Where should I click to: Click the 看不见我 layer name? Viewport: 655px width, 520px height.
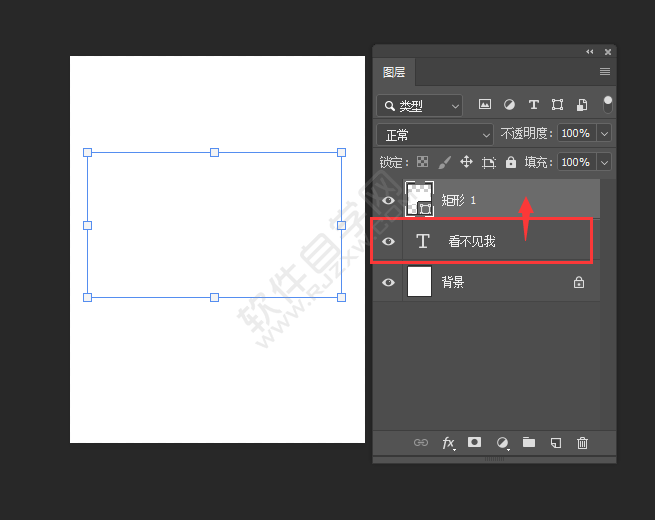tap(472, 241)
